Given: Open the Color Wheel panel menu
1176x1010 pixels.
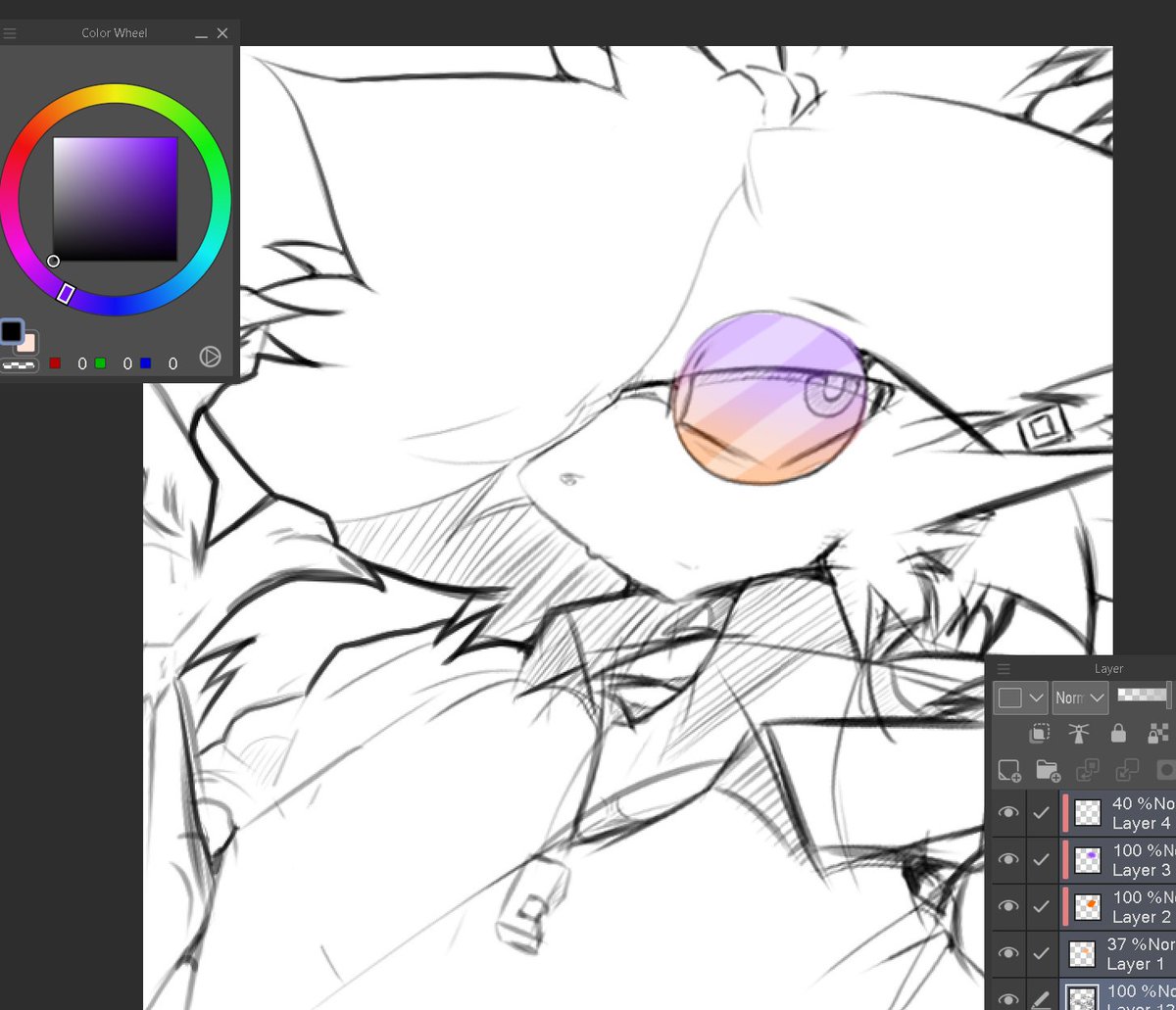Looking at the screenshot, I should [x=9, y=33].
